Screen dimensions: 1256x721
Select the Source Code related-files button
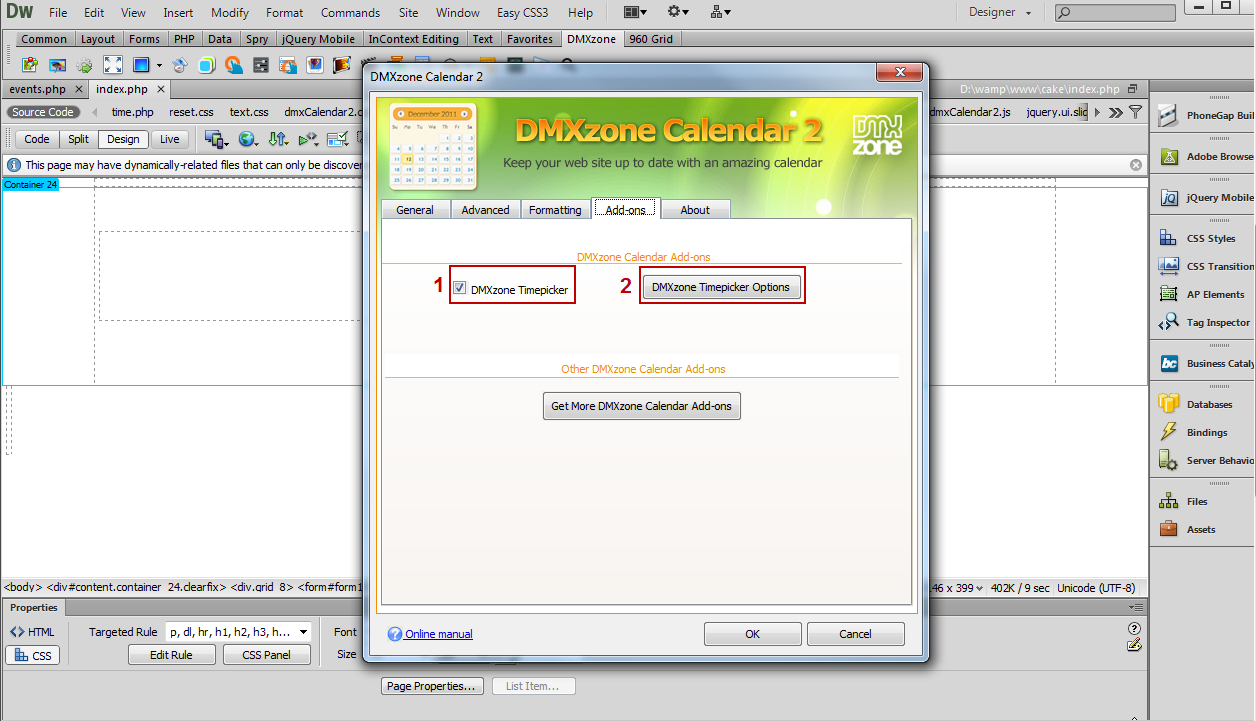(x=43, y=112)
